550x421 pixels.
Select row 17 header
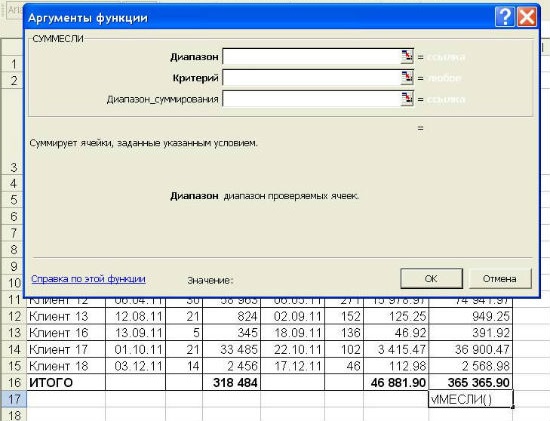click(x=13, y=399)
